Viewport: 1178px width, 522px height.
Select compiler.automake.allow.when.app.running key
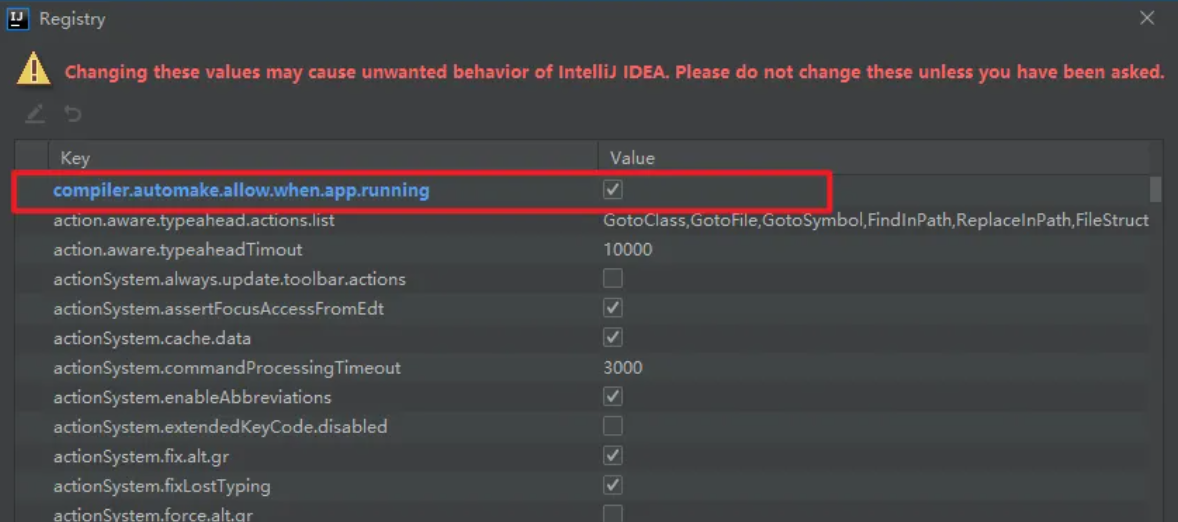click(241, 191)
